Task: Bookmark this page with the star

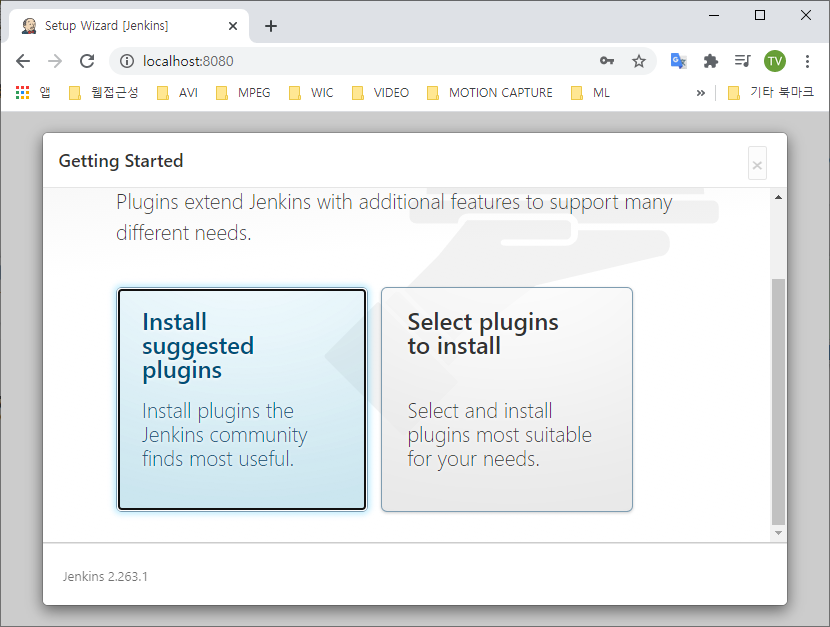Action: pyautogui.click(x=639, y=61)
